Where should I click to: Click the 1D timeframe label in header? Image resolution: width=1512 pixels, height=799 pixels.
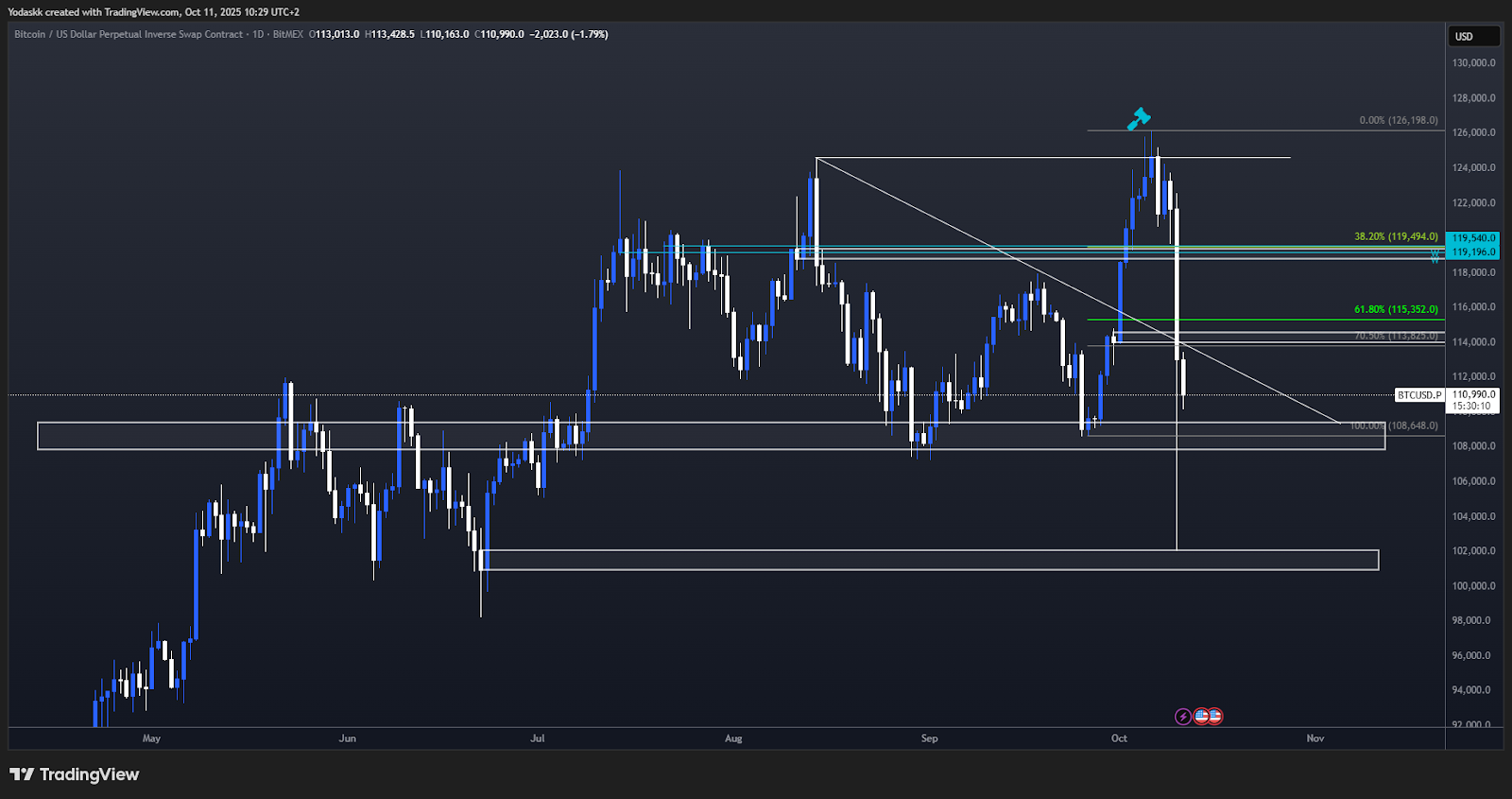pyautogui.click(x=258, y=34)
